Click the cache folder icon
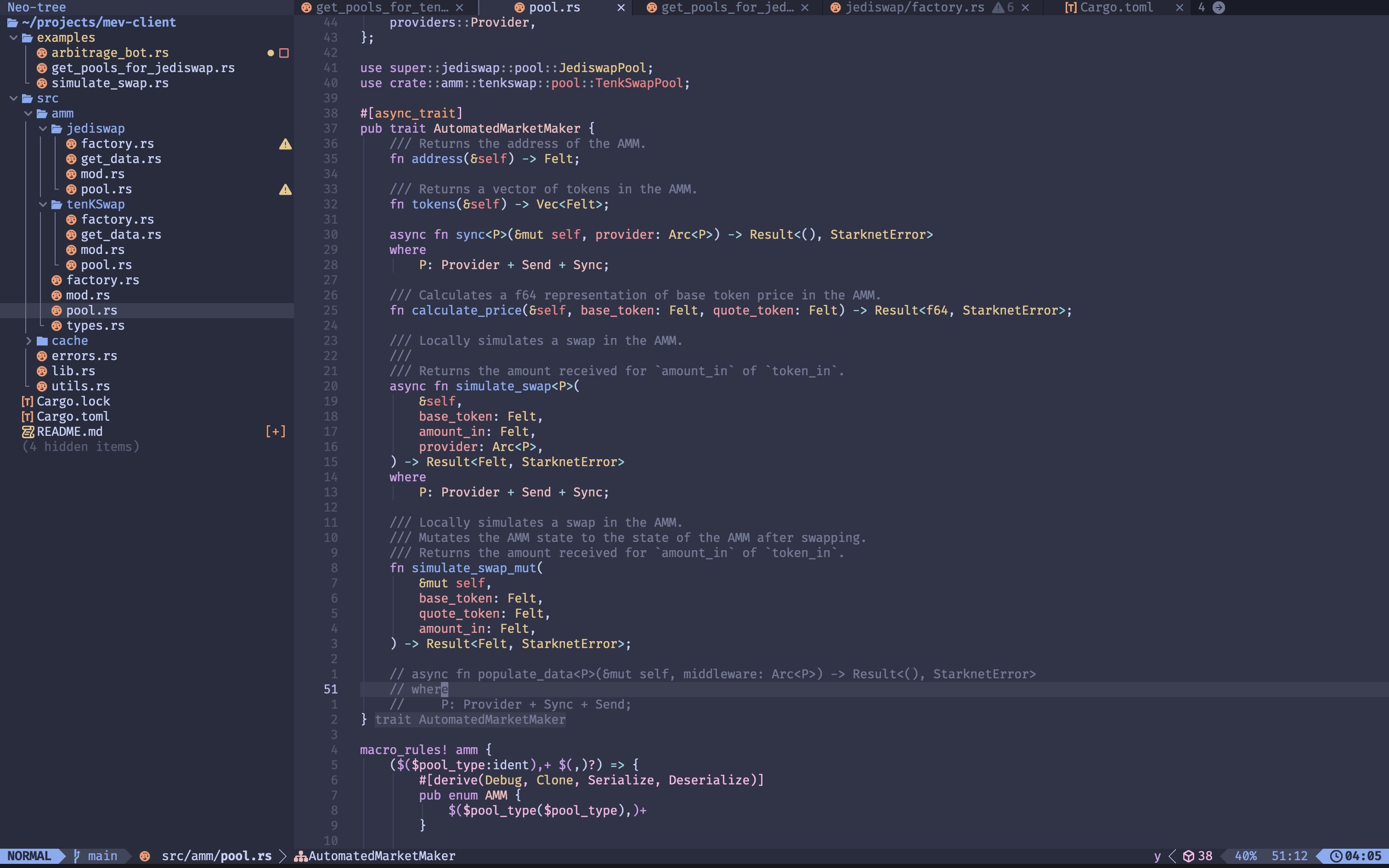The width and height of the screenshot is (1389, 868). 42,341
